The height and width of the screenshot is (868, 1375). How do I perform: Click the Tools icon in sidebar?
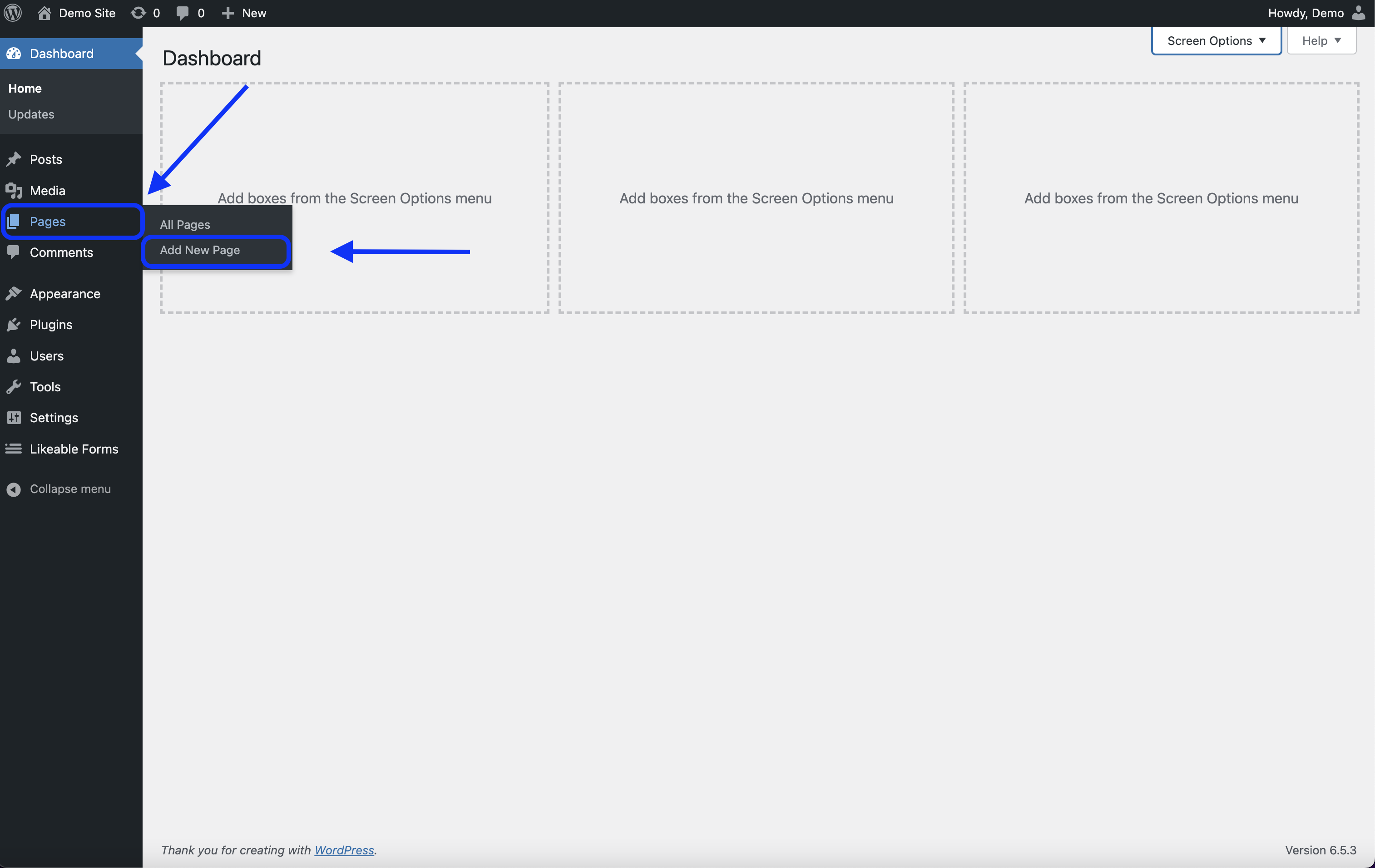click(x=14, y=386)
